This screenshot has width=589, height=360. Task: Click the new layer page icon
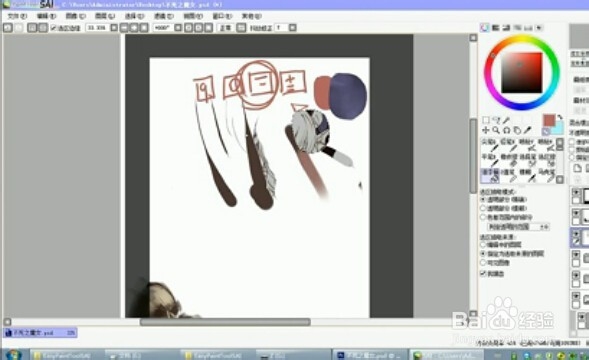click(x=578, y=168)
